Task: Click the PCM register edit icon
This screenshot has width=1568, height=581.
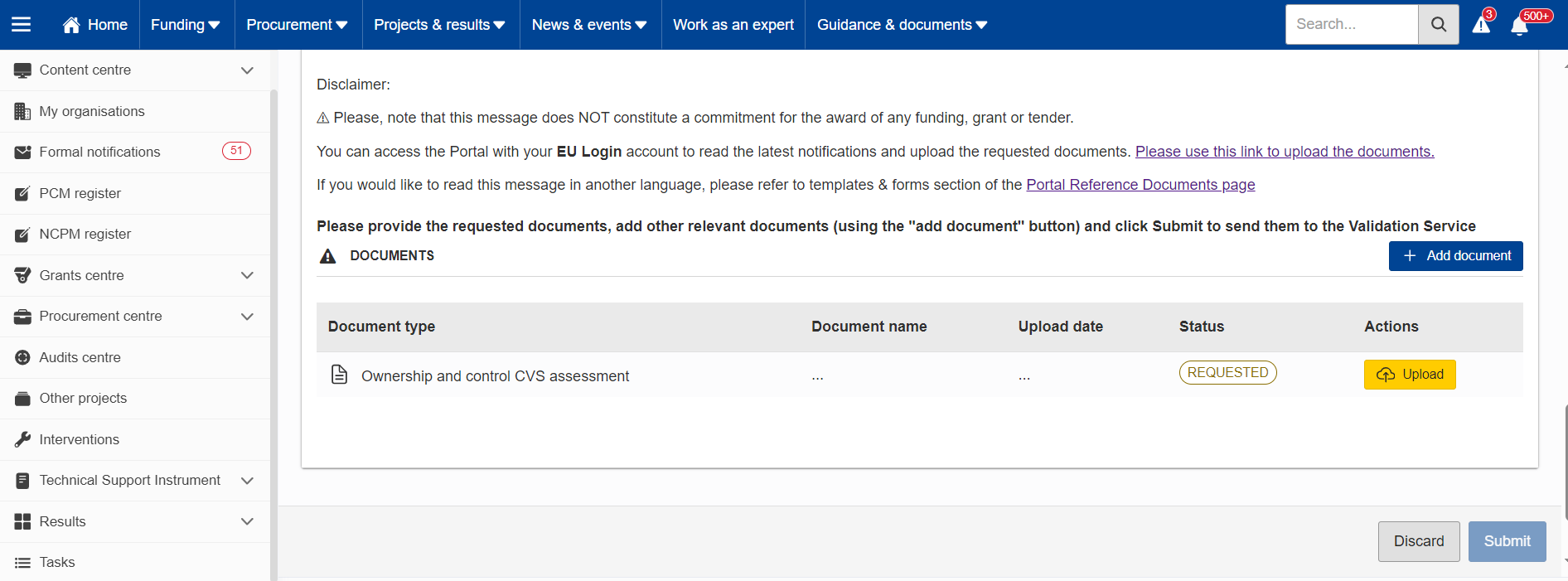Action: tap(22, 193)
